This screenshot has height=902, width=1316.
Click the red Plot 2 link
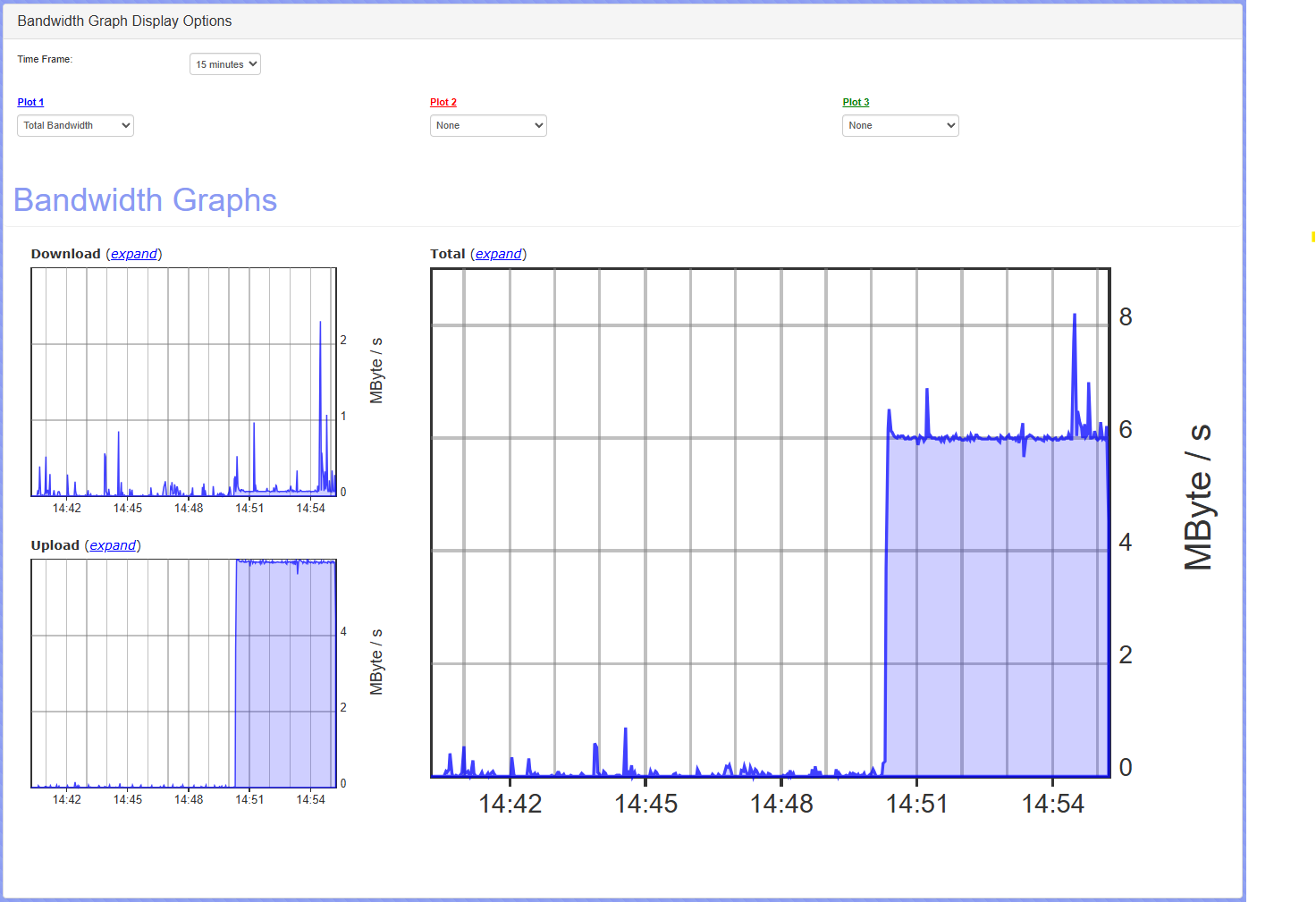pyautogui.click(x=443, y=102)
